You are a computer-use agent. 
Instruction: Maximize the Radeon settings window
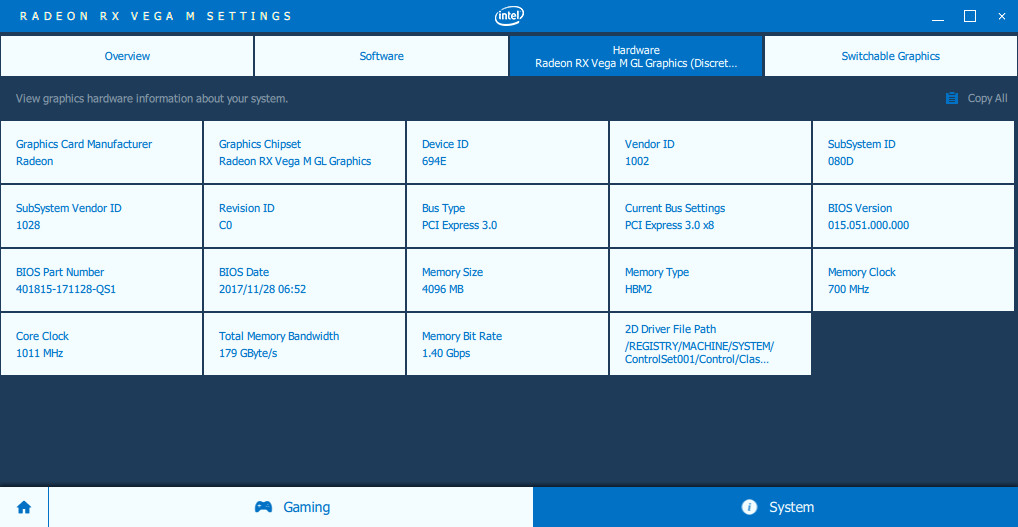pos(970,16)
